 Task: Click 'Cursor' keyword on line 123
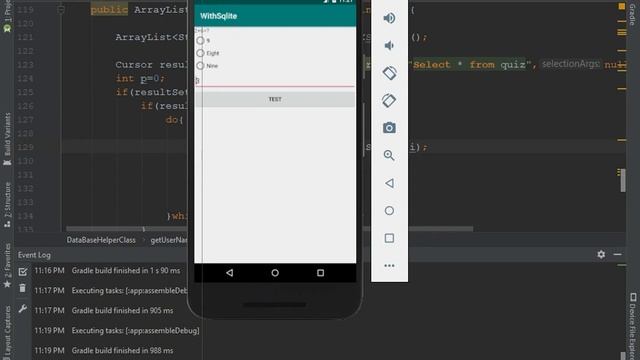(134, 64)
